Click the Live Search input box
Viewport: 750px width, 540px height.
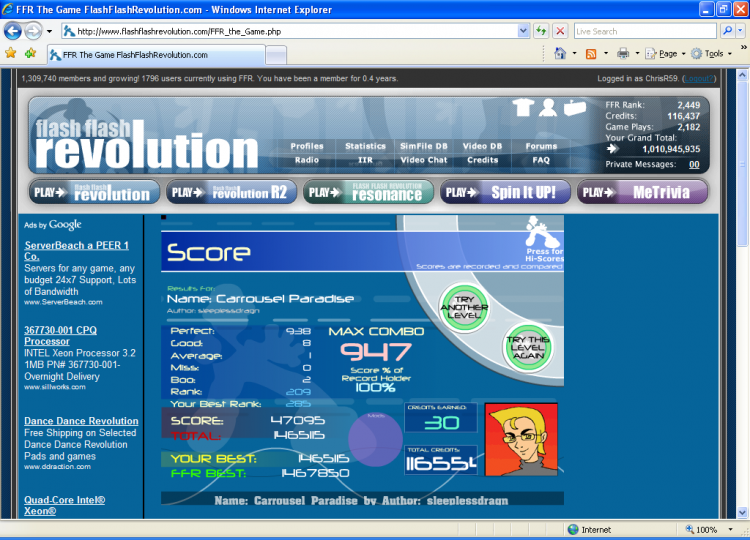(645, 32)
